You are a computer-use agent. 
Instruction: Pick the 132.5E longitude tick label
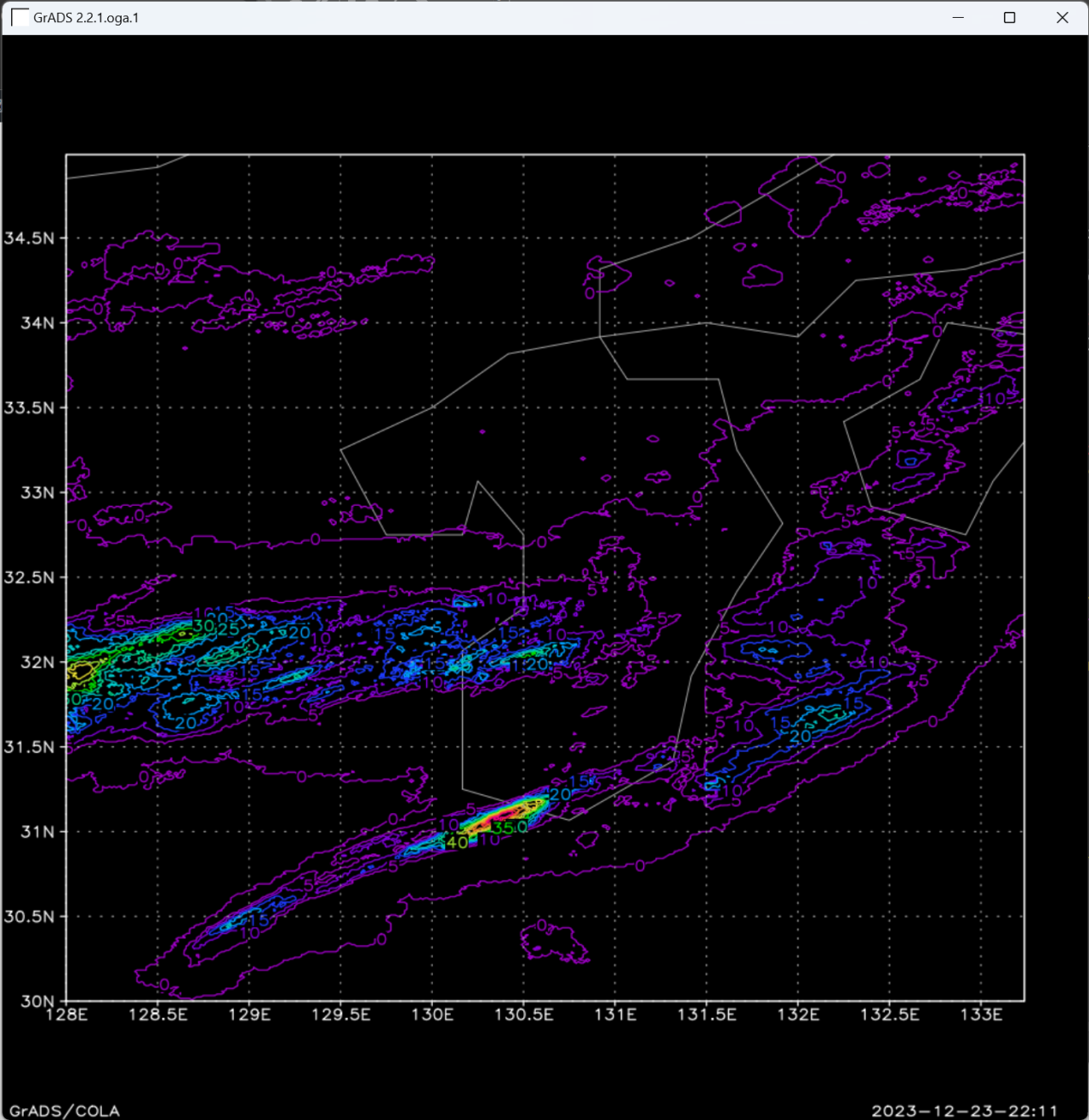889,1015
